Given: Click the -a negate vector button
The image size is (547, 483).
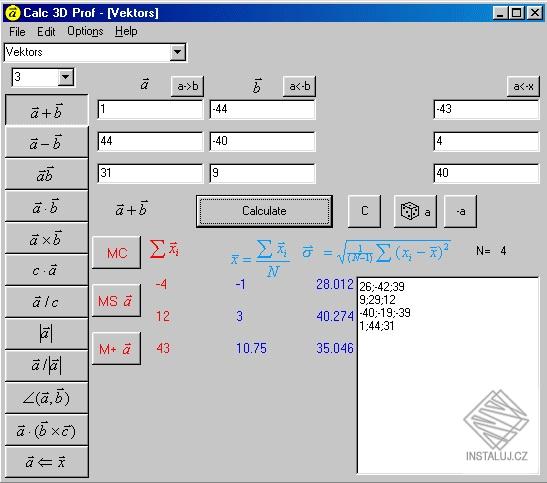Looking at the screenshot, I should [x=460, y=211].
